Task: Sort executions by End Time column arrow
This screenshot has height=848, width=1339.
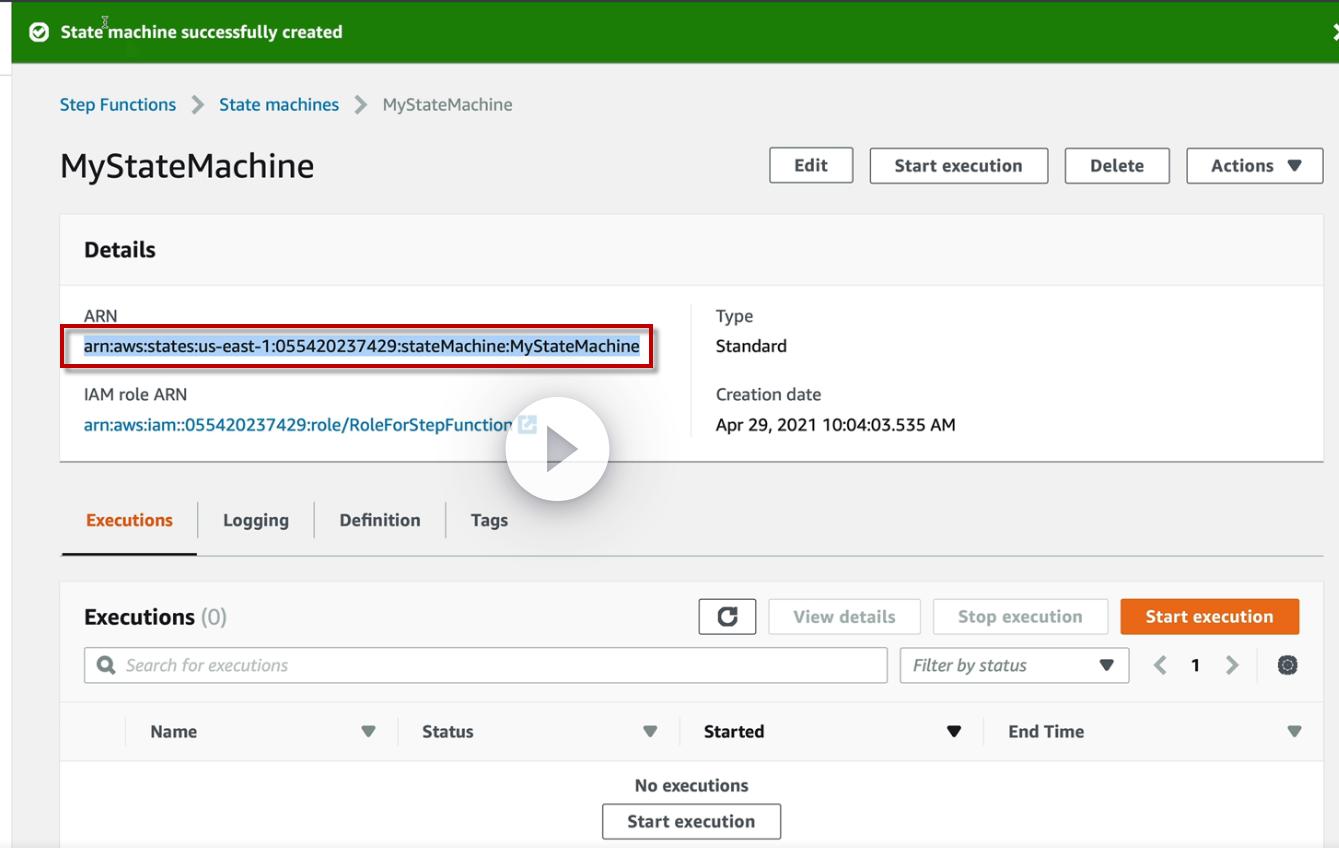Action: tap(1294, 732)
